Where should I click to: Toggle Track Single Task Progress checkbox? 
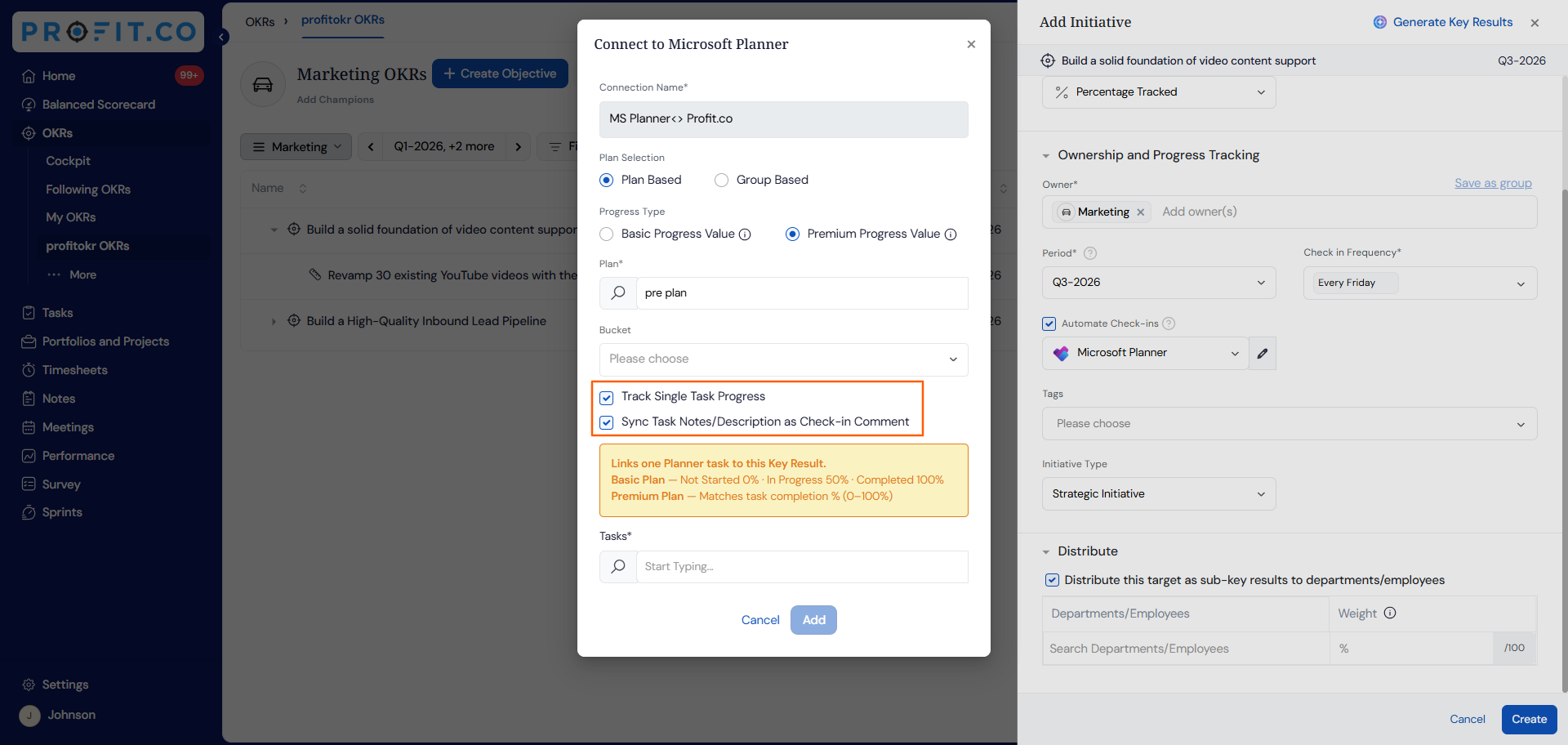point(607,398)
